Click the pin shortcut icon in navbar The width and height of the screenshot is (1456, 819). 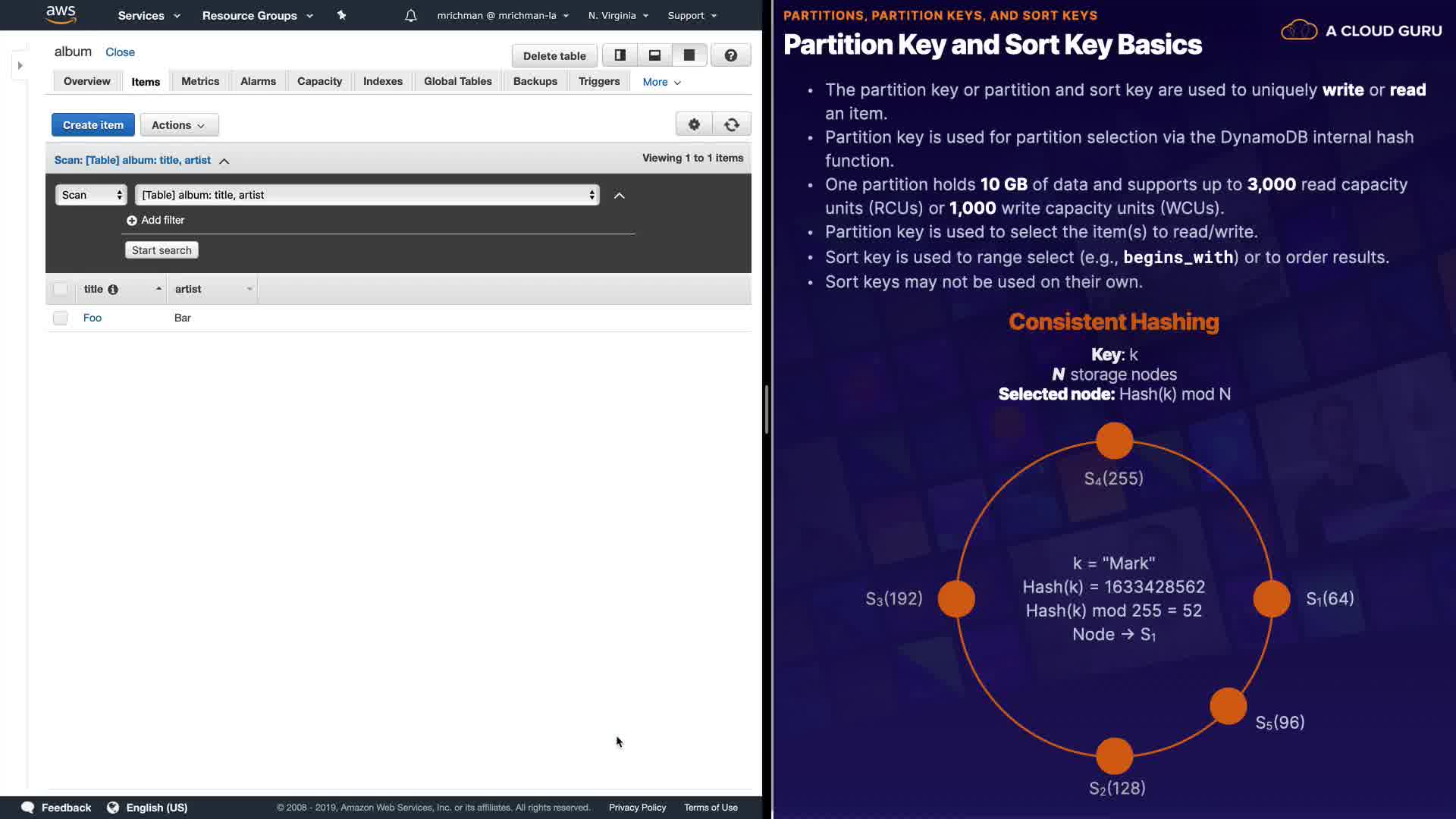(341, 15)
